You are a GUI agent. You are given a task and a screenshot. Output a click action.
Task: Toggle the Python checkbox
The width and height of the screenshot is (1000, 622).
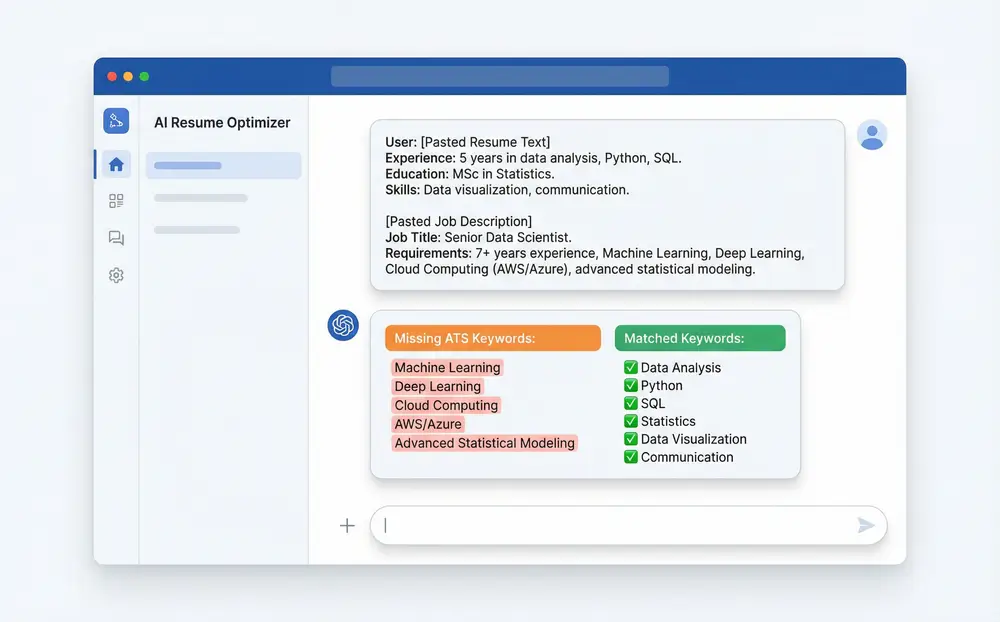pos(631,385)
